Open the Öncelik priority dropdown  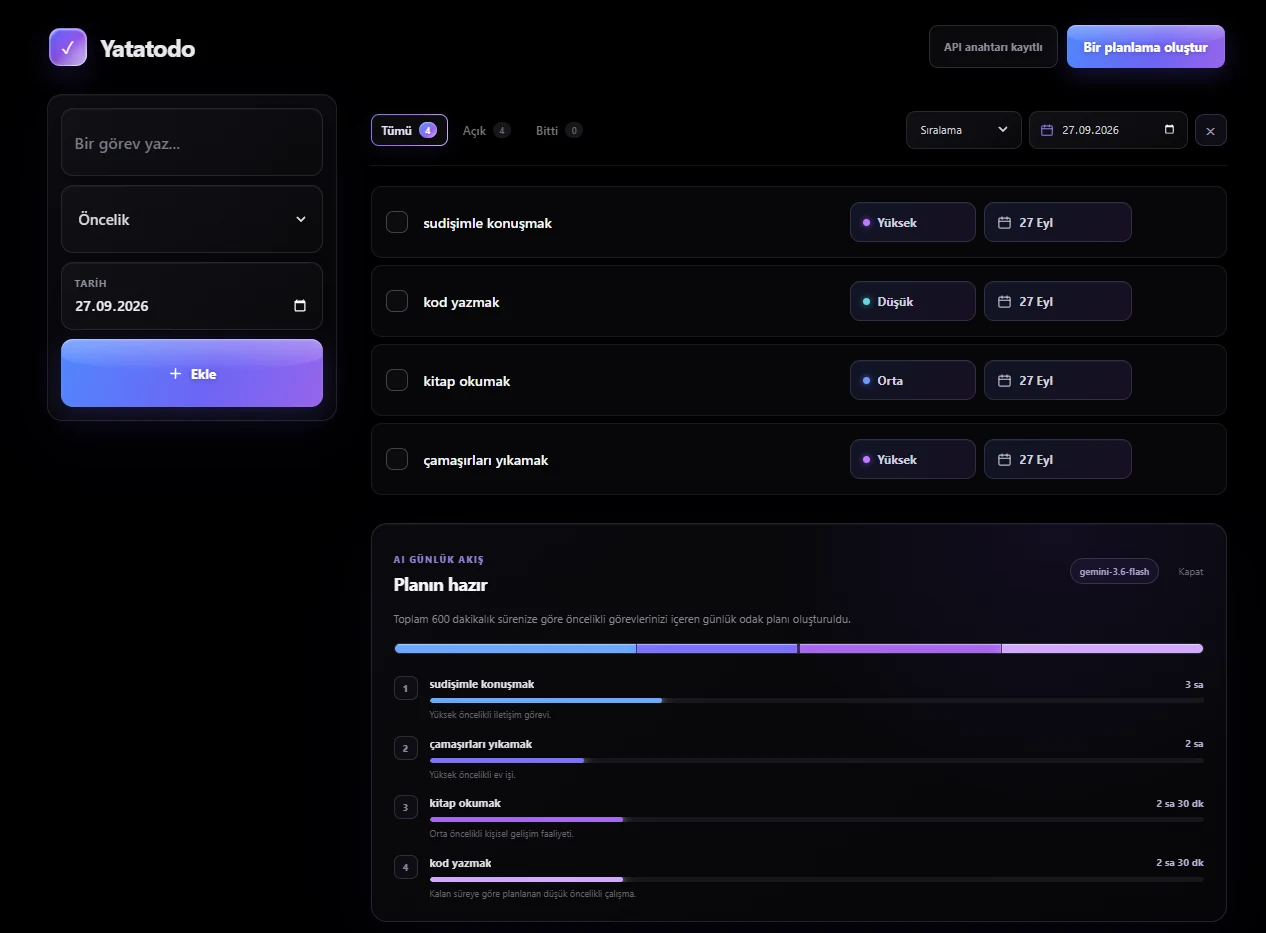click(192, 219)
